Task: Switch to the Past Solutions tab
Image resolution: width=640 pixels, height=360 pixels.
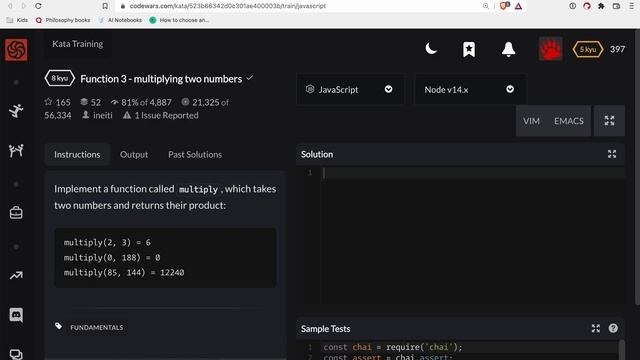Action: pos(195,154)
